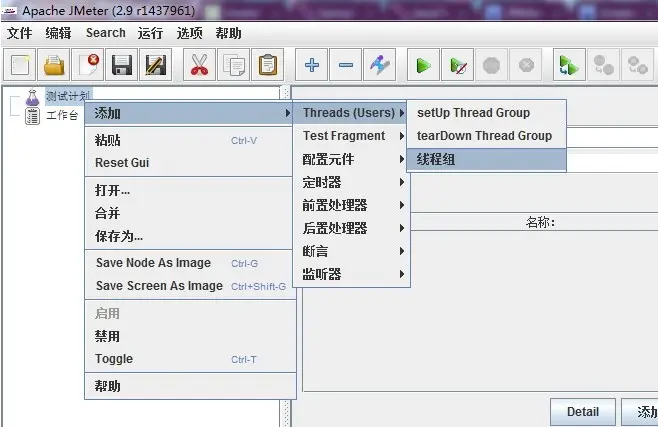The width and height of the screenshot is (658, 427).
Task: Expand 断言 submenu
Action: 352,251
